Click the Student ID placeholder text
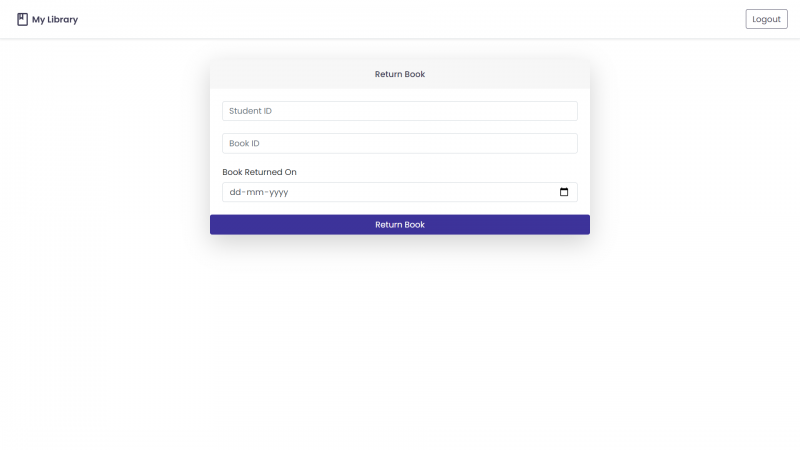 tap(250, 111)
